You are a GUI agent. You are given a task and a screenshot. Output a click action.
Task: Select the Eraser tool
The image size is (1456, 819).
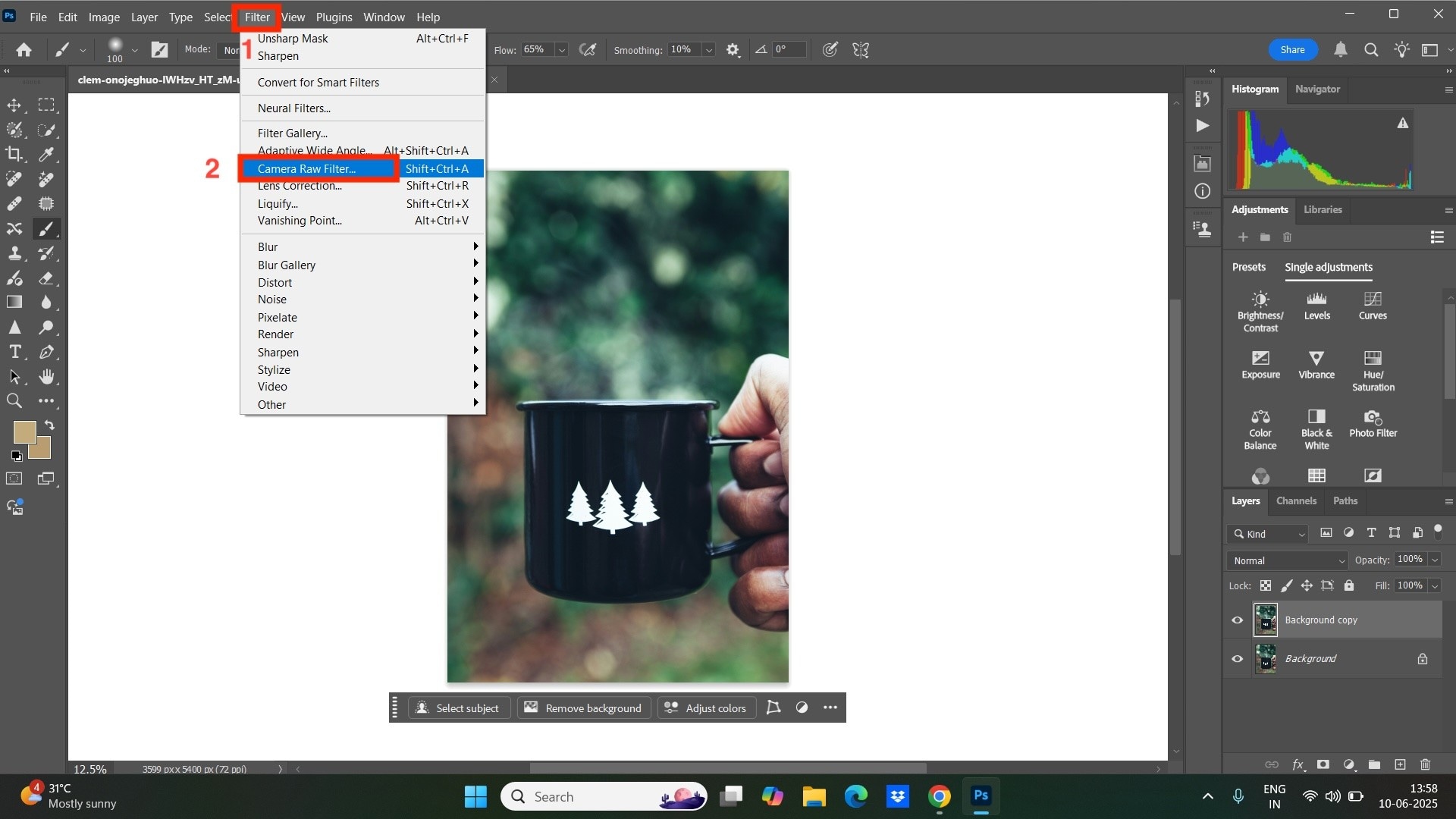pyautogui.click(x=47, y=278)
